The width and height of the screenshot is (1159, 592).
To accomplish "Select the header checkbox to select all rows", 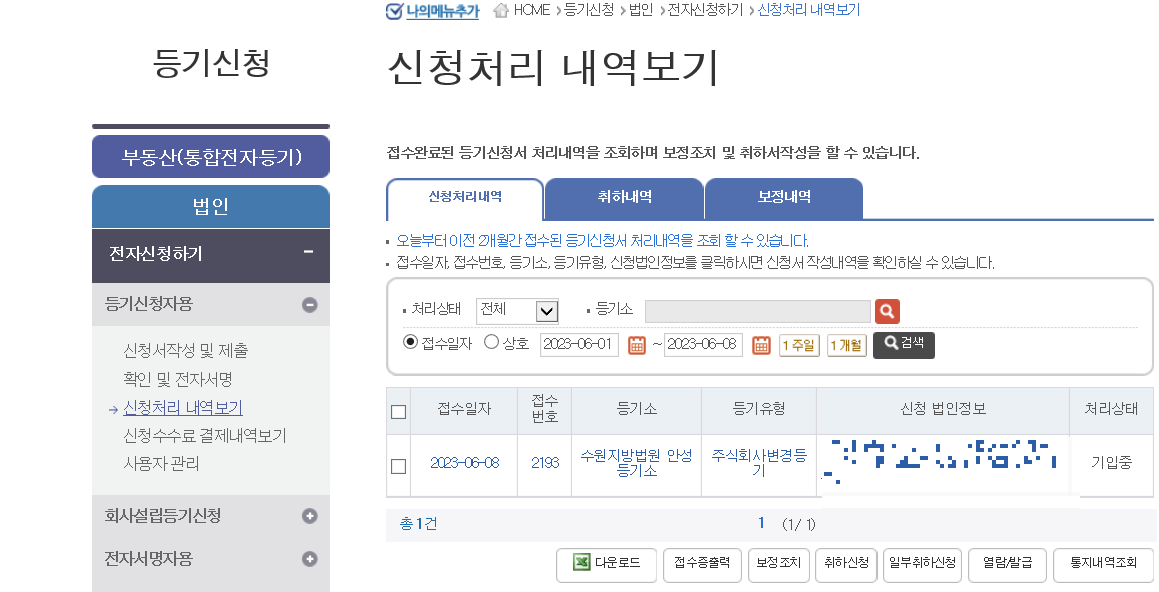I will [x=397, y=412].
